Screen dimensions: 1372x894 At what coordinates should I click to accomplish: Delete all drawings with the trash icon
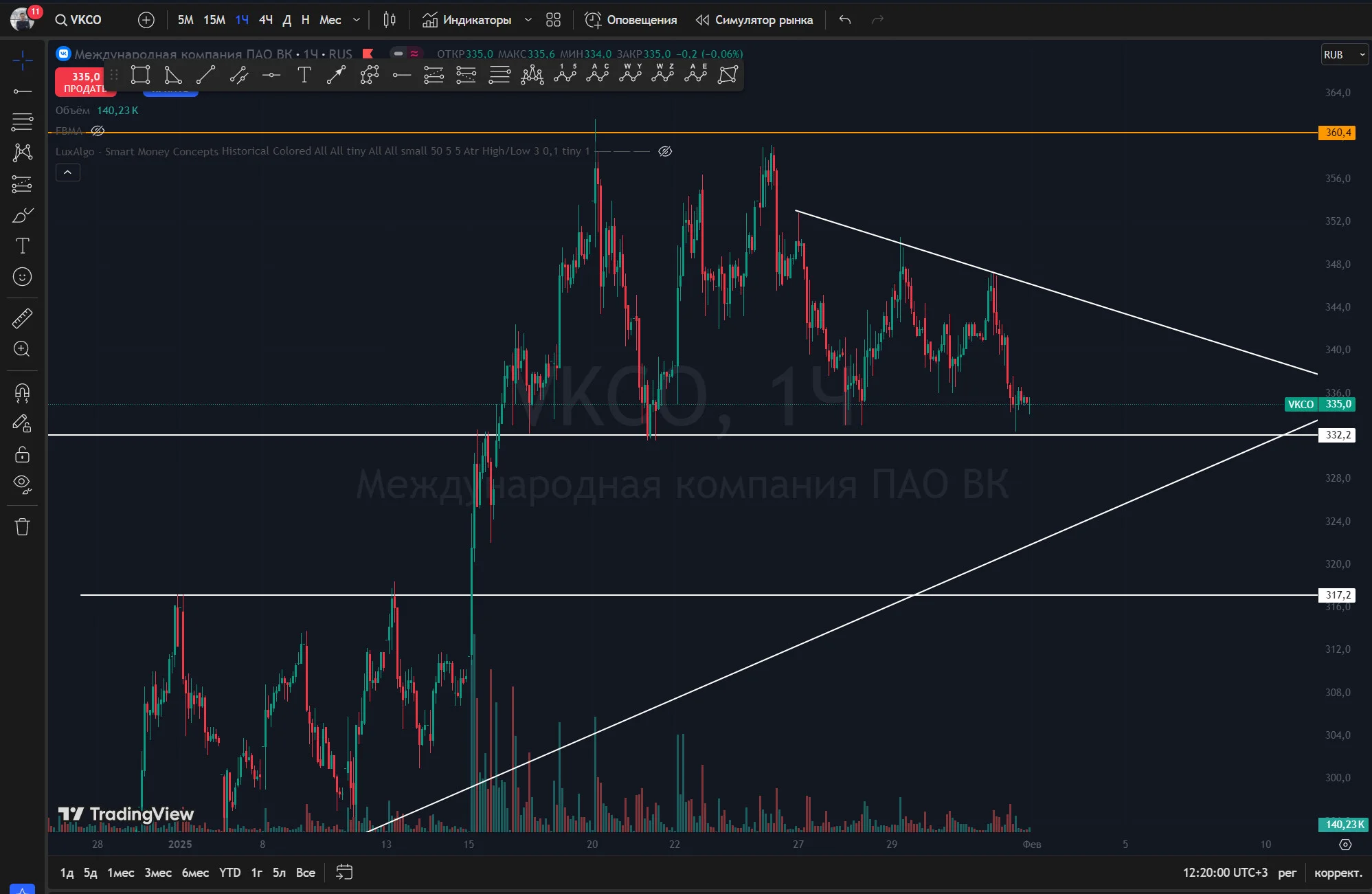[23, 527]
